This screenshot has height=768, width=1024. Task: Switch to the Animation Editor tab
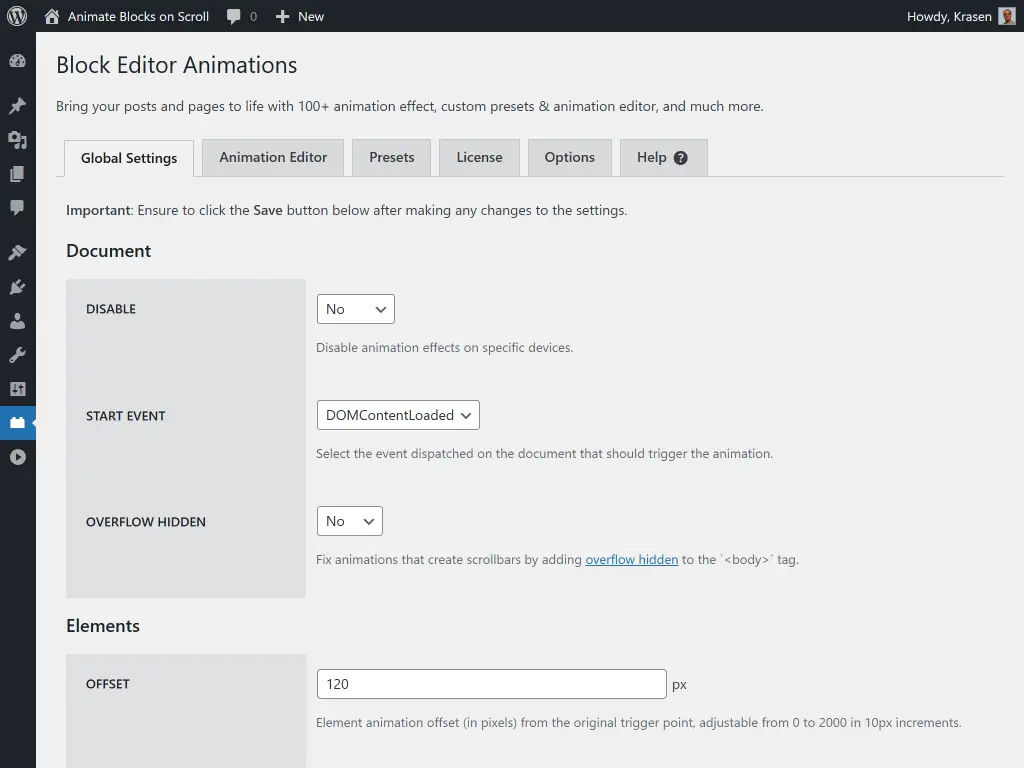coord(272,157)
